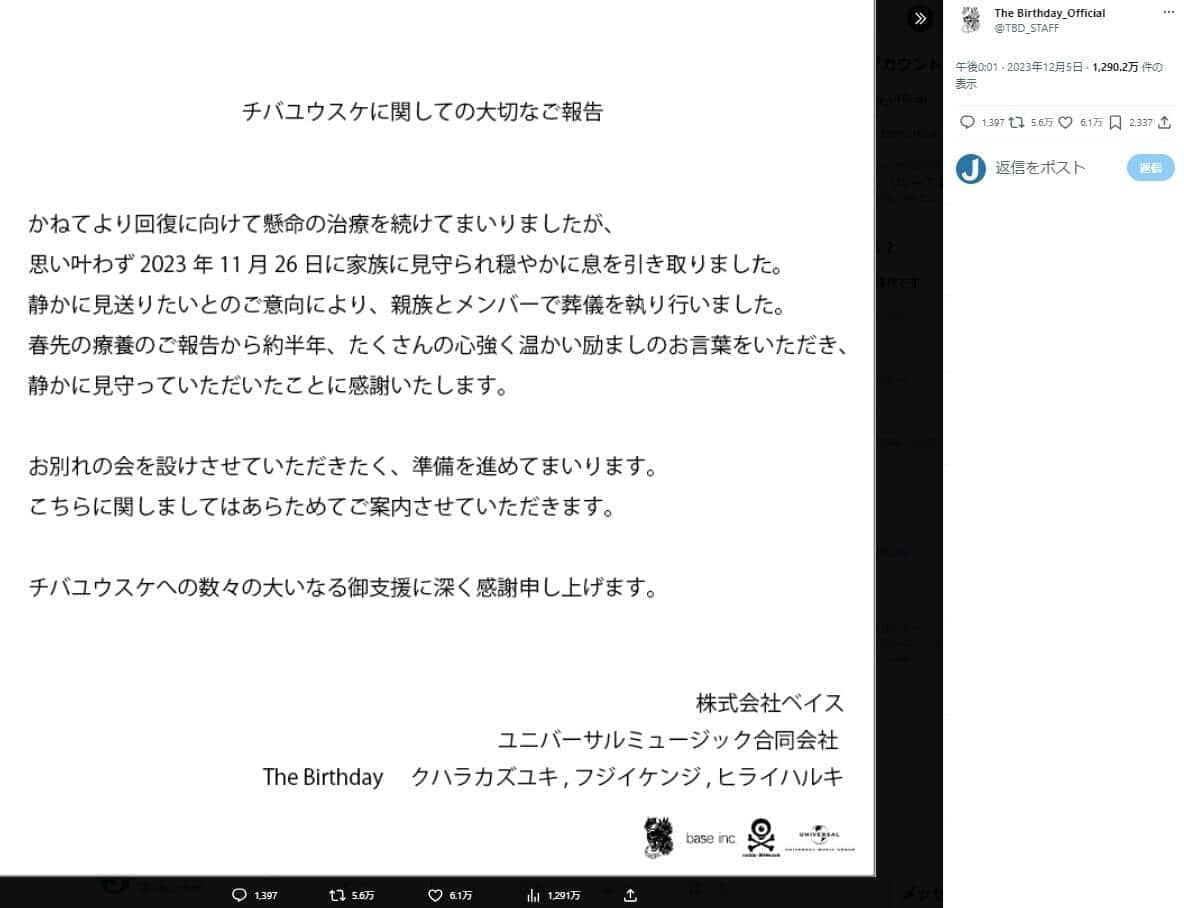Click the share icon below the image
Screen dimensions: 1184x908
coord(630,895)
